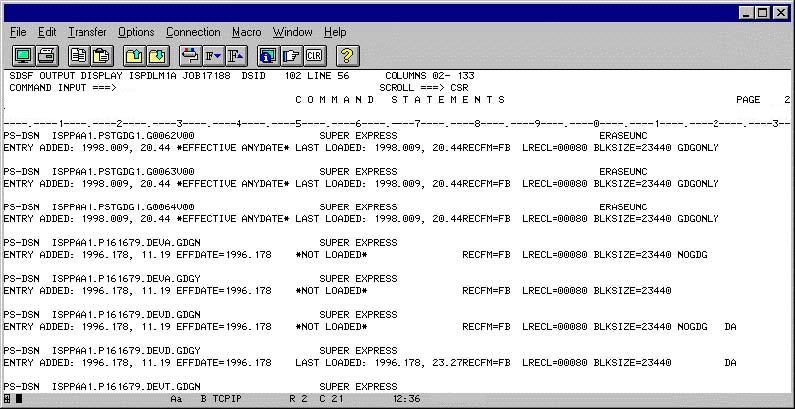Open the Options menu
Viewport: 795px width, 409px height.
click(x=136, y=32)
